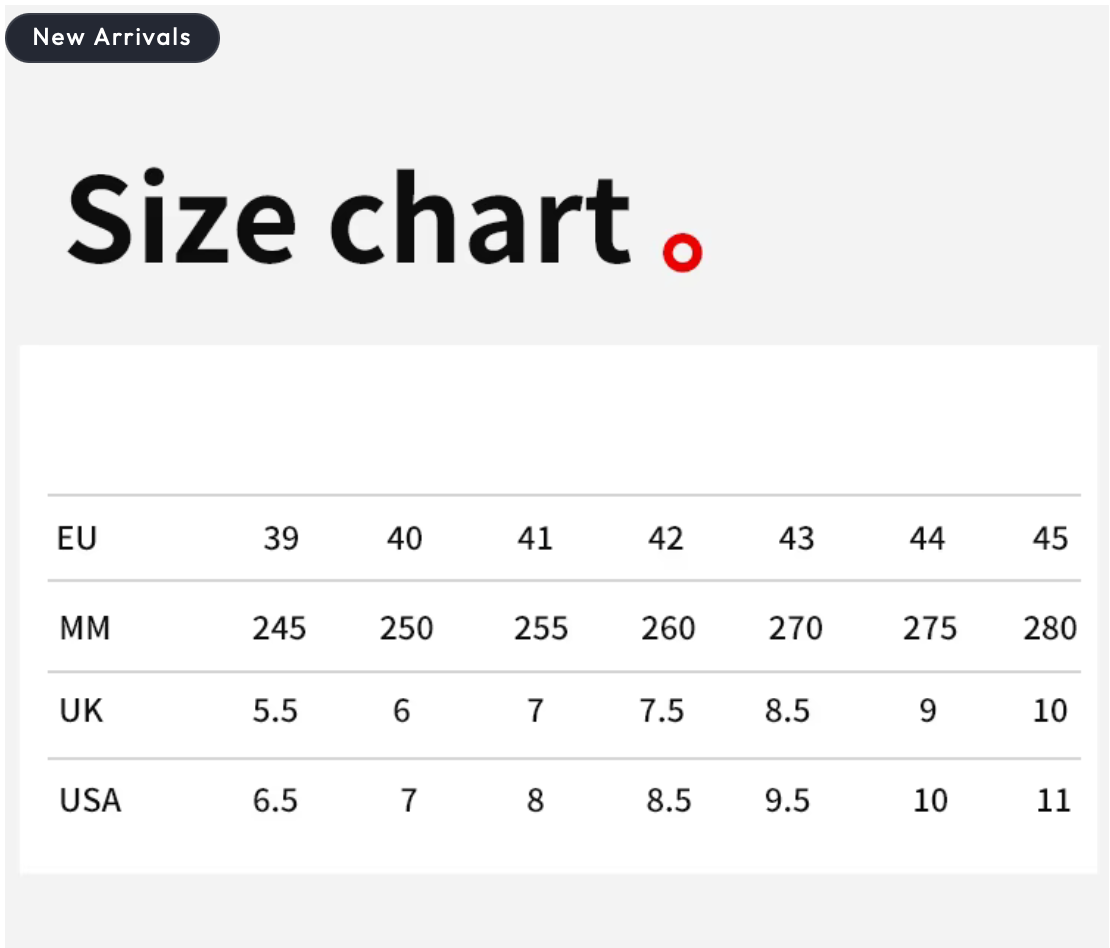The width and height of the screenshot is (1110, 948).
Task: Select the EU row label
Action: click(76, 539)
